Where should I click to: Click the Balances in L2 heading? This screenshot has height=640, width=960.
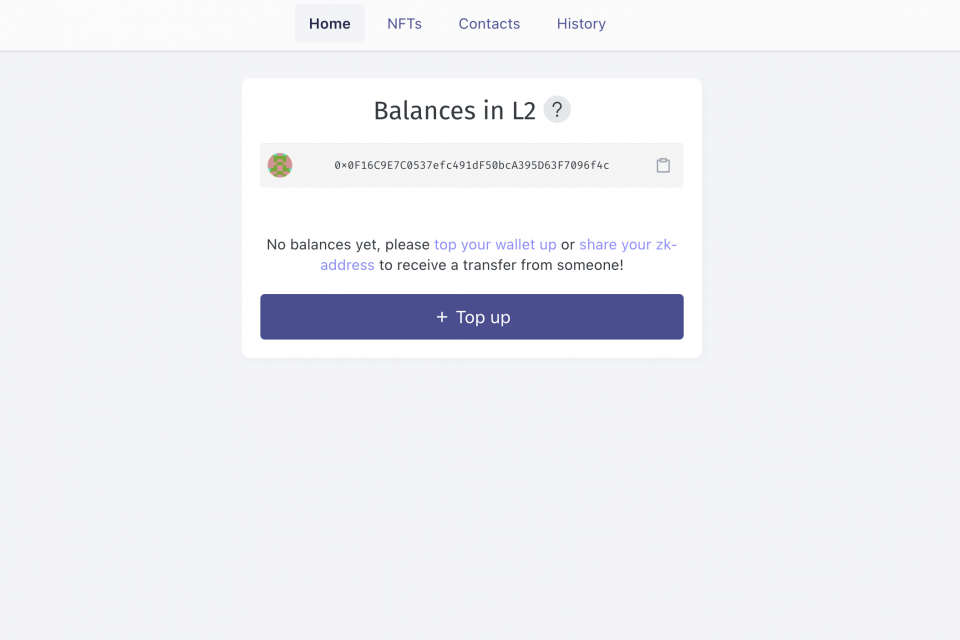click(x=455, y=111)
